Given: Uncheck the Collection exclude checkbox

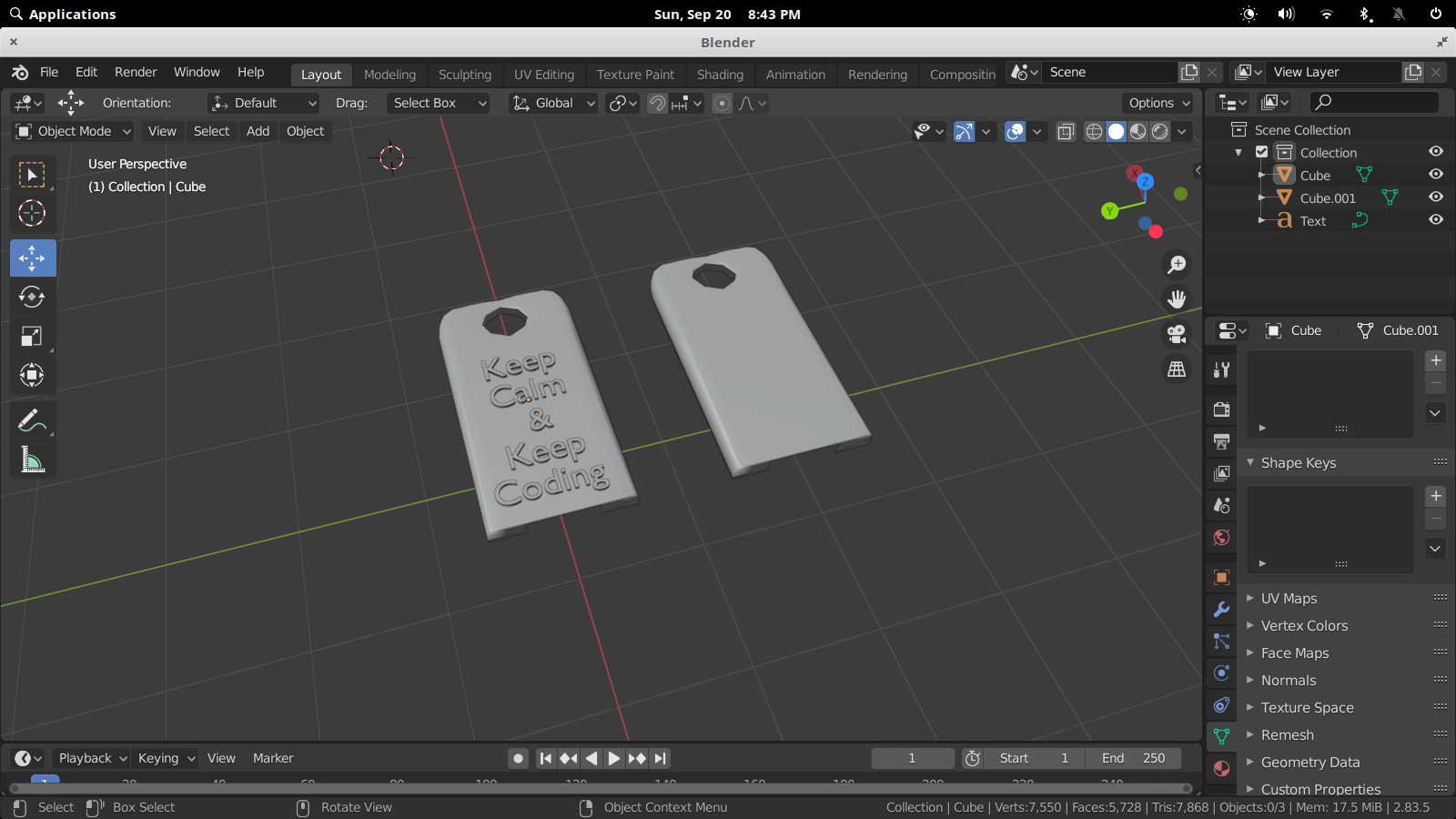Looking at the screenshot, I should click(1261, 152).
